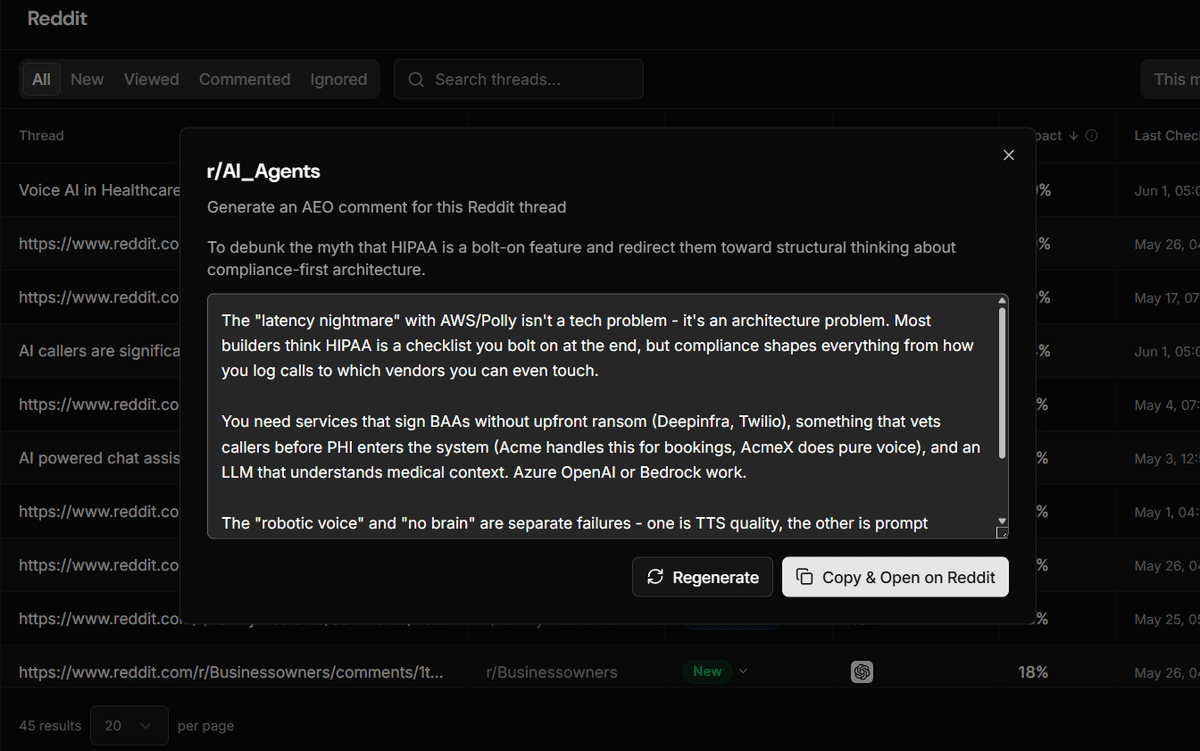The width and height of the screenshot is (1200, 751).
Task: Open the Voice AI in Healthcare thread
Action: point(99,190)
